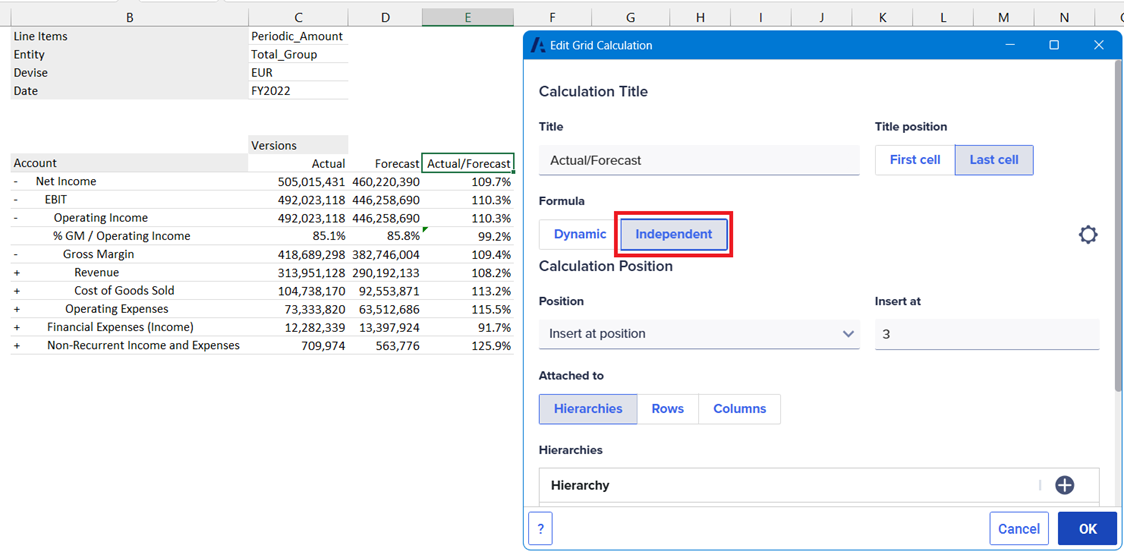Expand the Revenue row with plus sign
The image size is (1124, 558).
coord(17,273)
